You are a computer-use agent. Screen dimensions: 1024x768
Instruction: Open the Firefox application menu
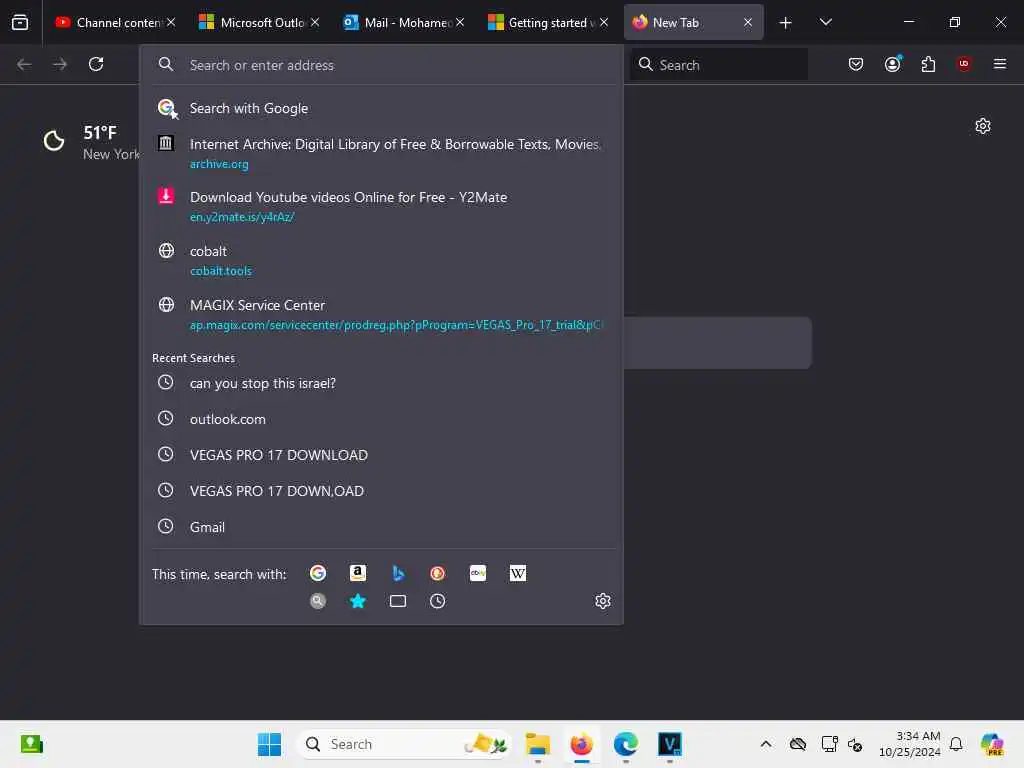[x=999, y=64]
